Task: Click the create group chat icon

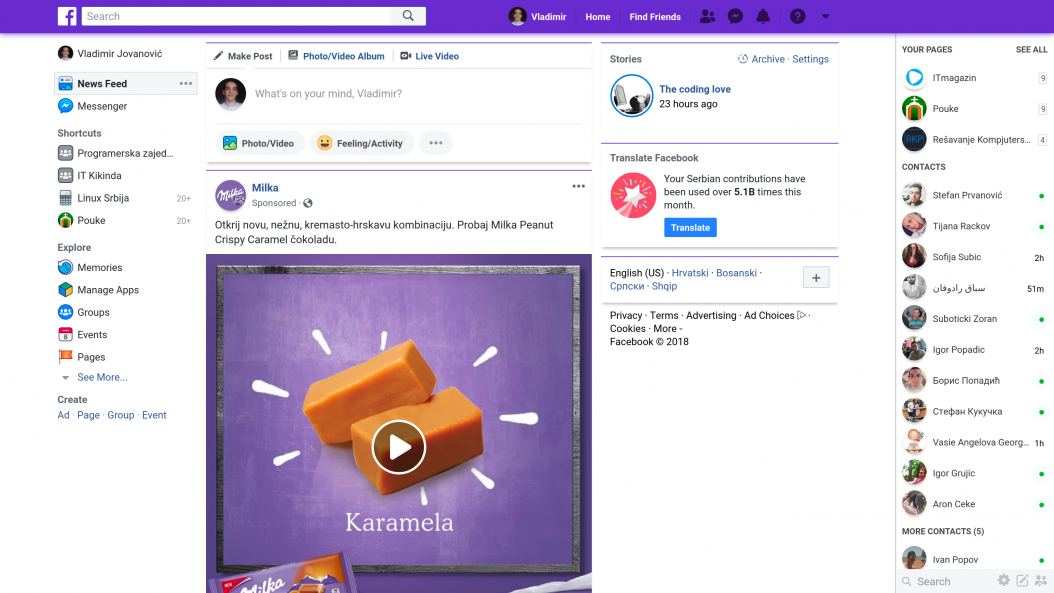Action: coord(1041,580)
